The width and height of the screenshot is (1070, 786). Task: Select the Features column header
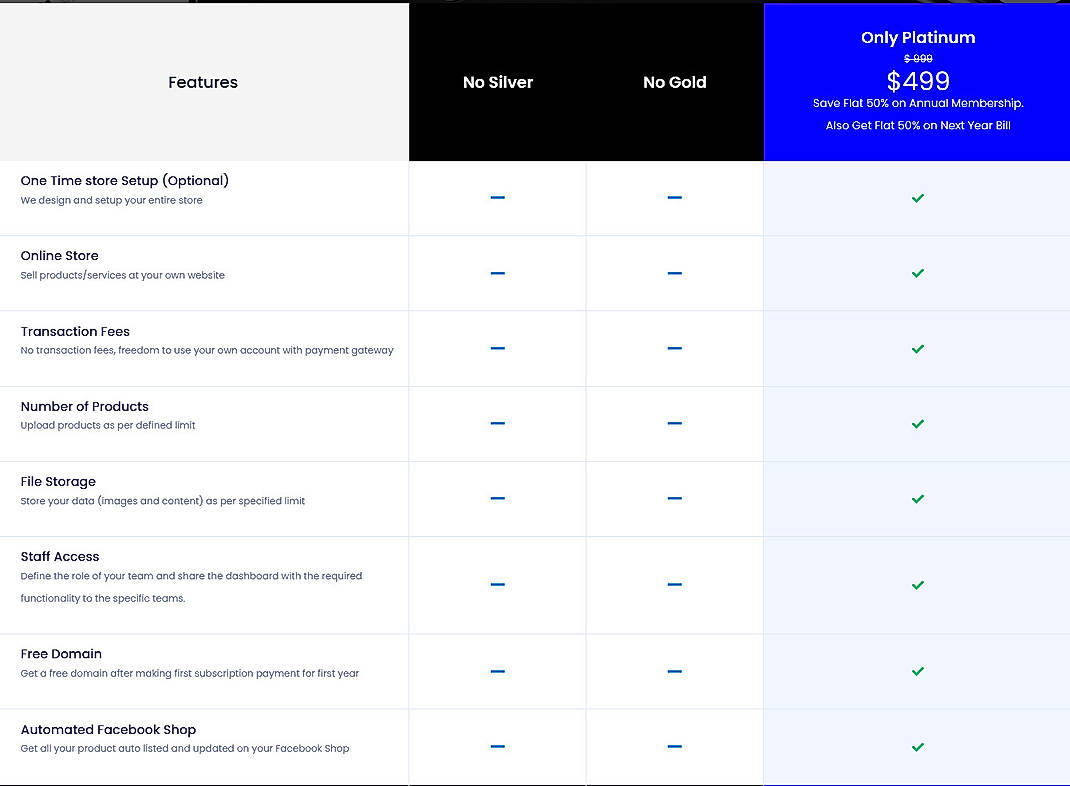pyautogui.click(x=202, y=82)
